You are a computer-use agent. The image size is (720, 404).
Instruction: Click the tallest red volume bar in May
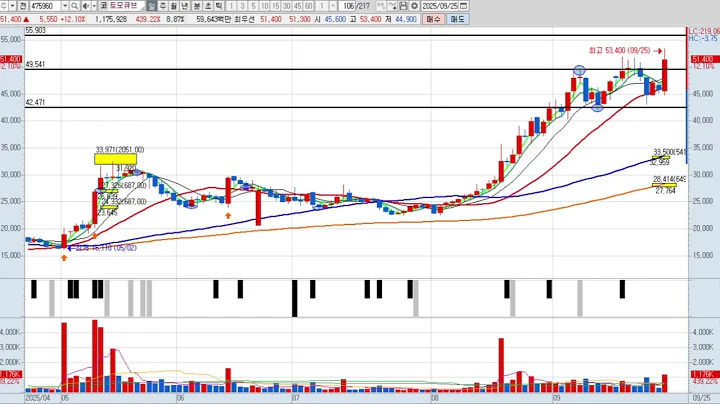(95, 356)
